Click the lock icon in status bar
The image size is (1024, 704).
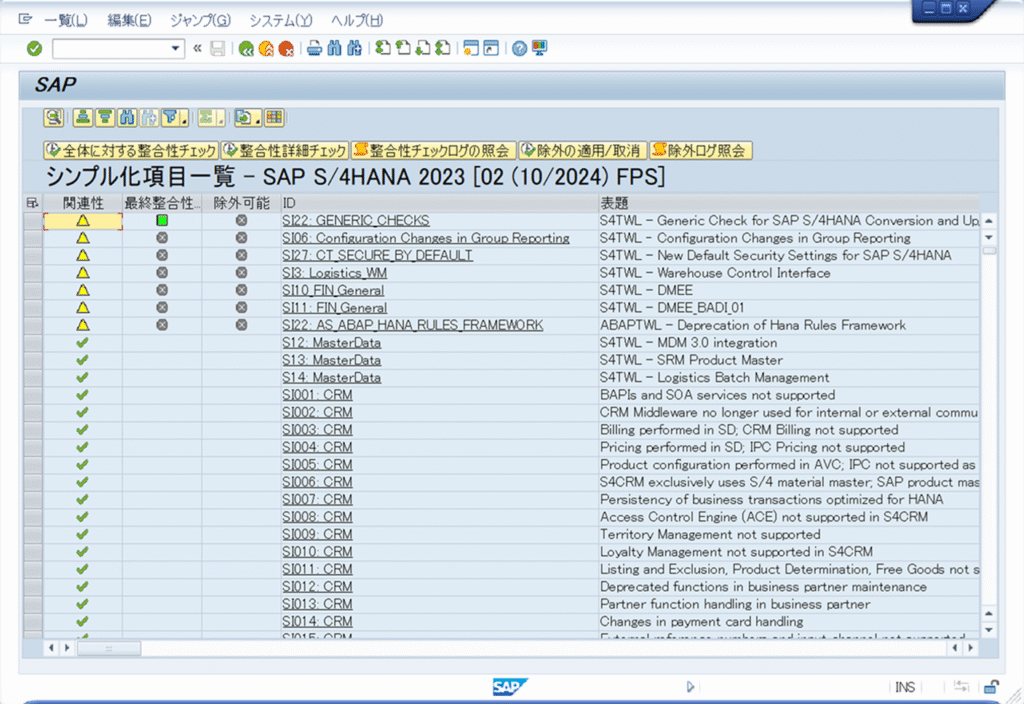coord(991,687)
